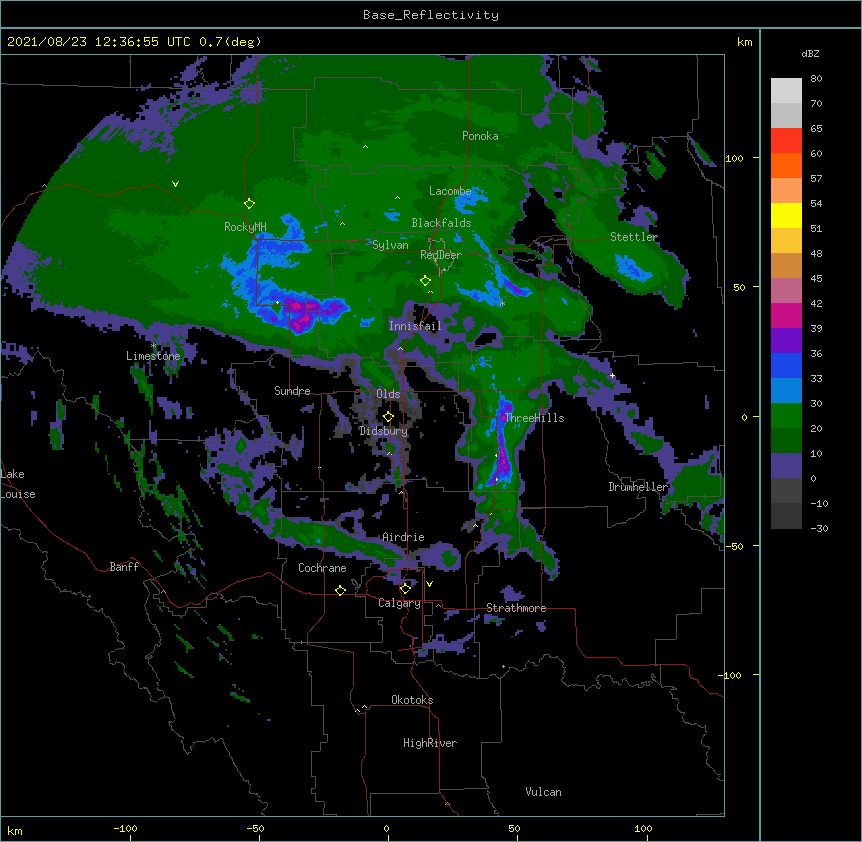Click the Base_Reflectivity title text

coord(431,15)
